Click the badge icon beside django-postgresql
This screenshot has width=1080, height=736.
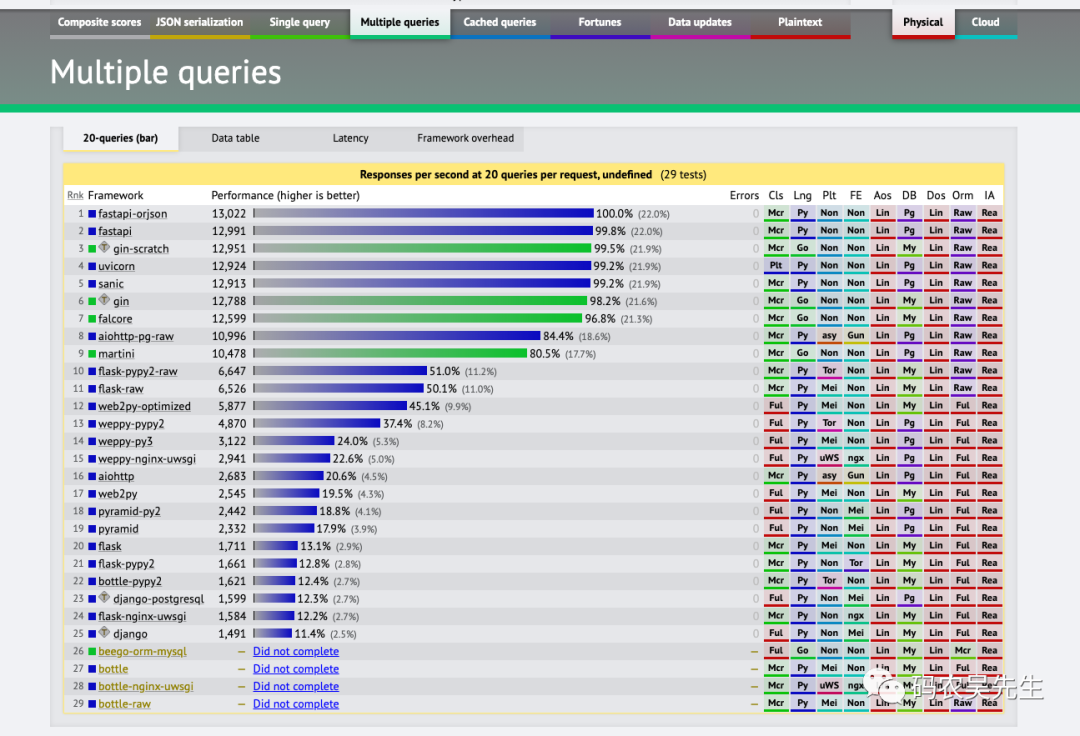(104, 597)
